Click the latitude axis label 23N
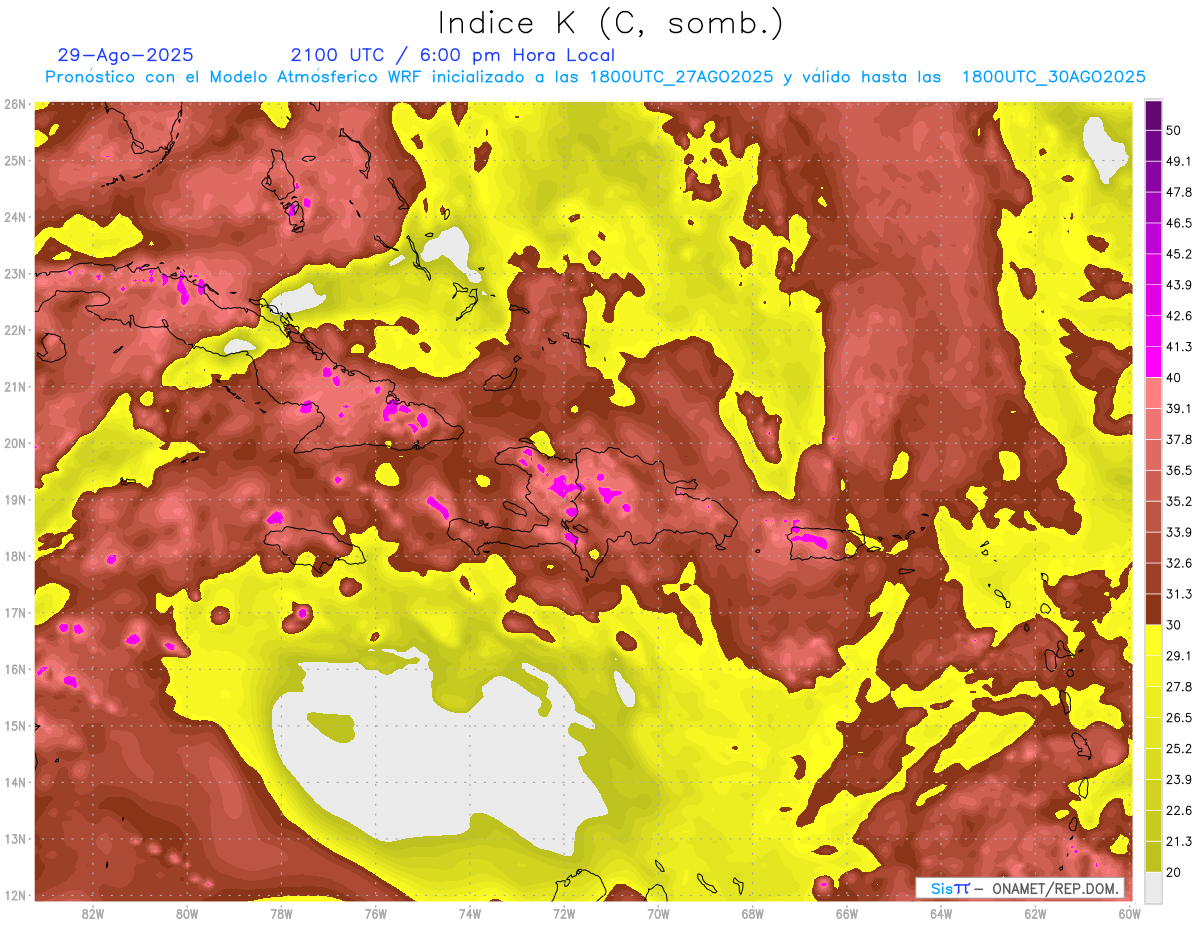Image resolution: width=1200 pixels, height=927 pixels. click(x=14, y=274)
